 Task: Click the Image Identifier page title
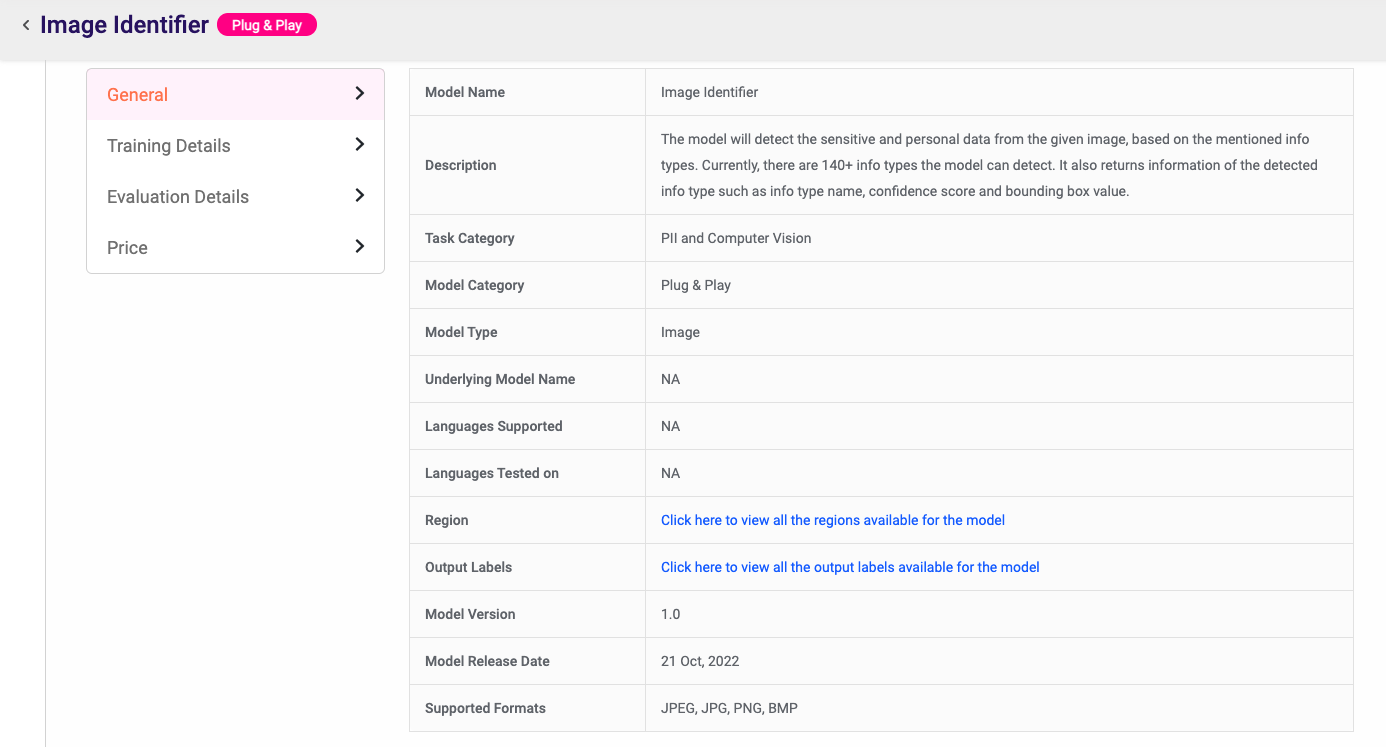(x=124, y=25)
